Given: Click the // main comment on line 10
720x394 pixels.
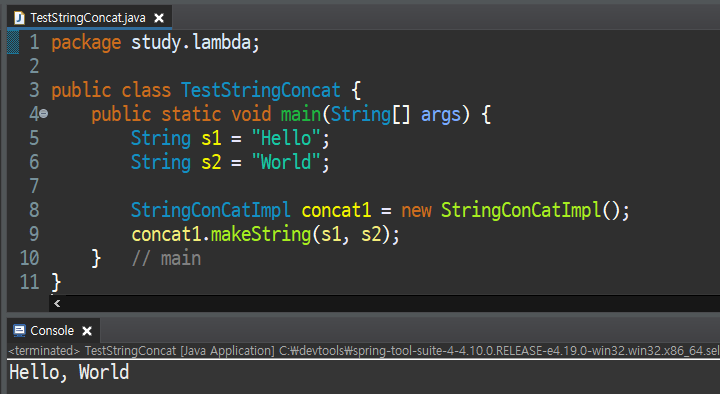Looking at the screenshot, I should [x=166, y=259].
